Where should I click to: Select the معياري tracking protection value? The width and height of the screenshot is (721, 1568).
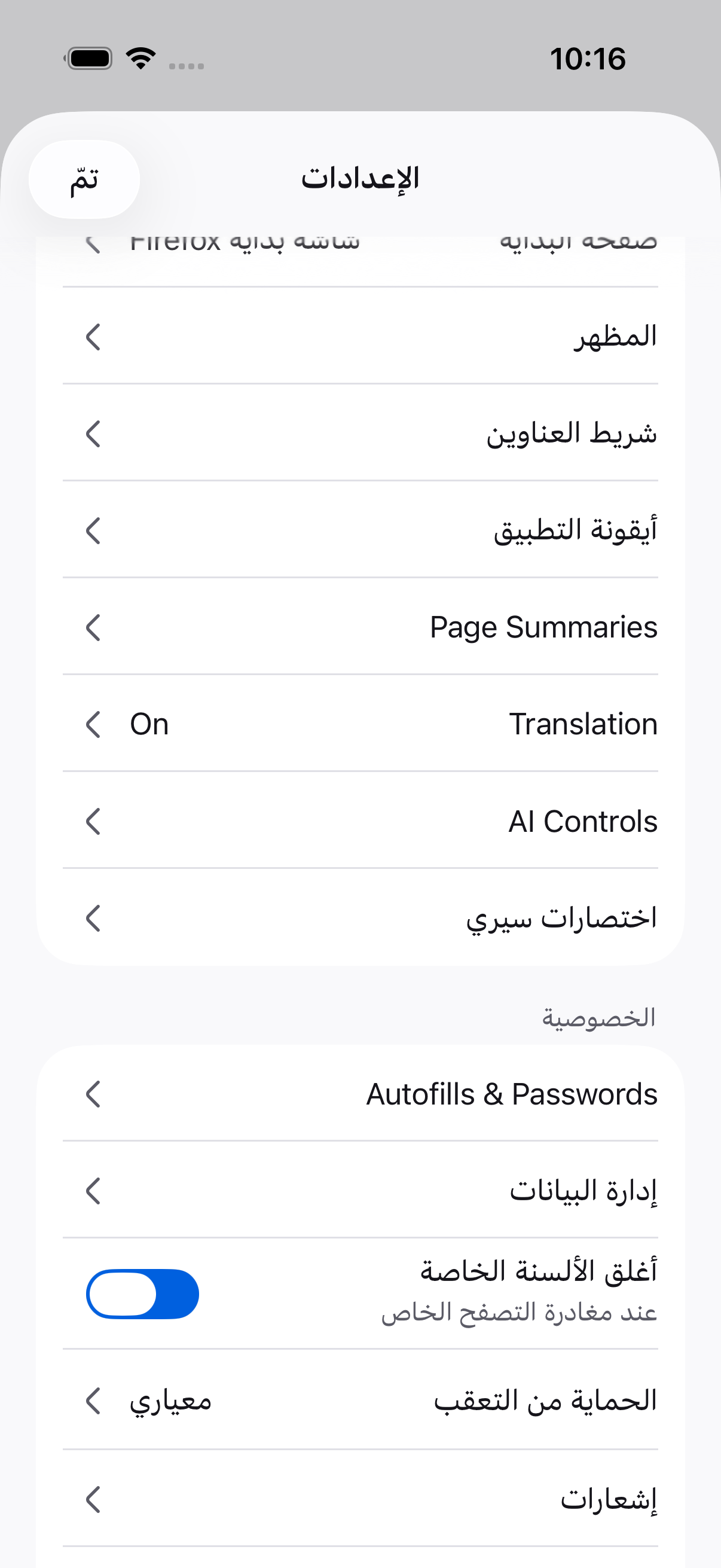pos(171,1402)
